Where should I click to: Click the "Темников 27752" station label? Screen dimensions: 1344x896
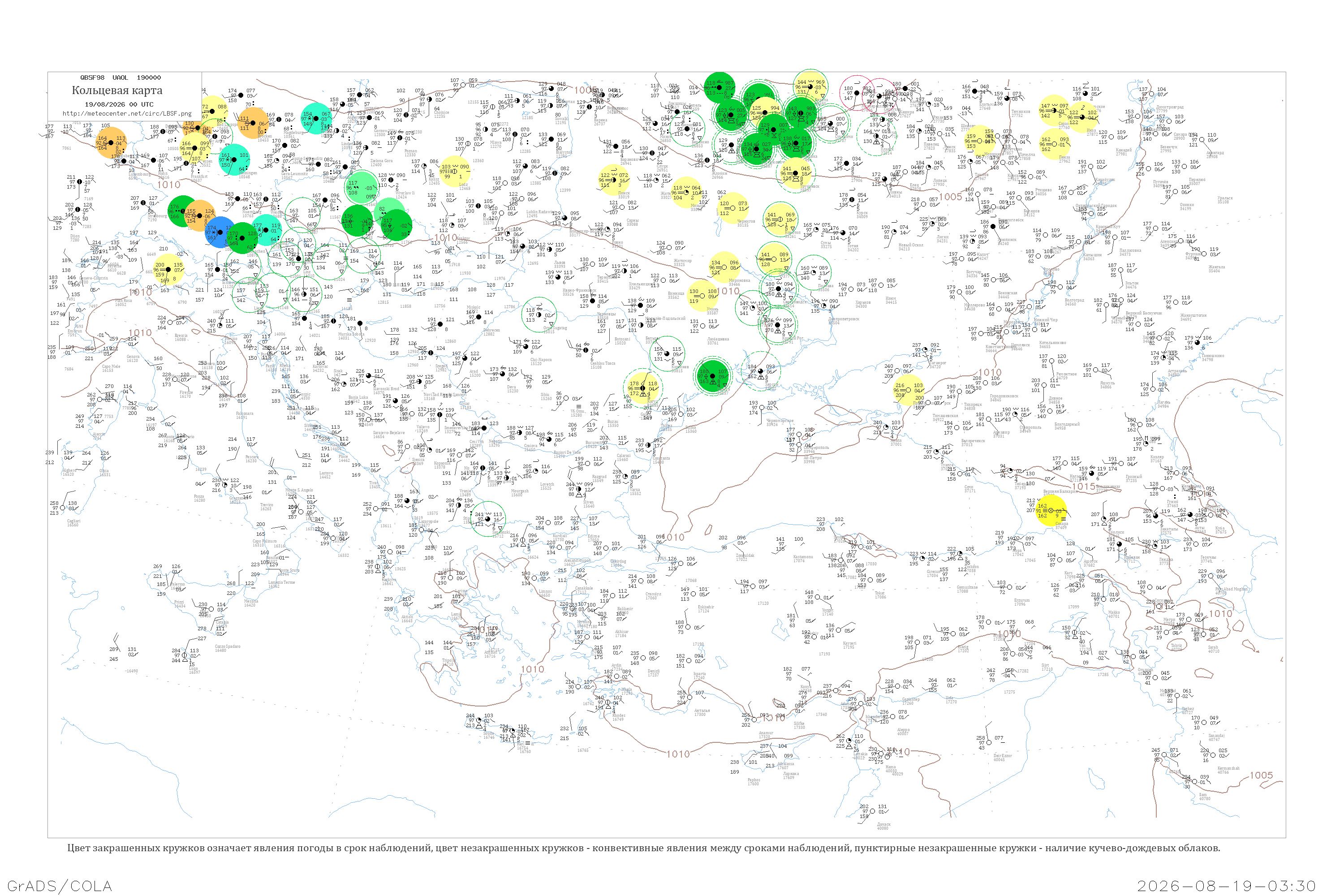(1021, 113)
